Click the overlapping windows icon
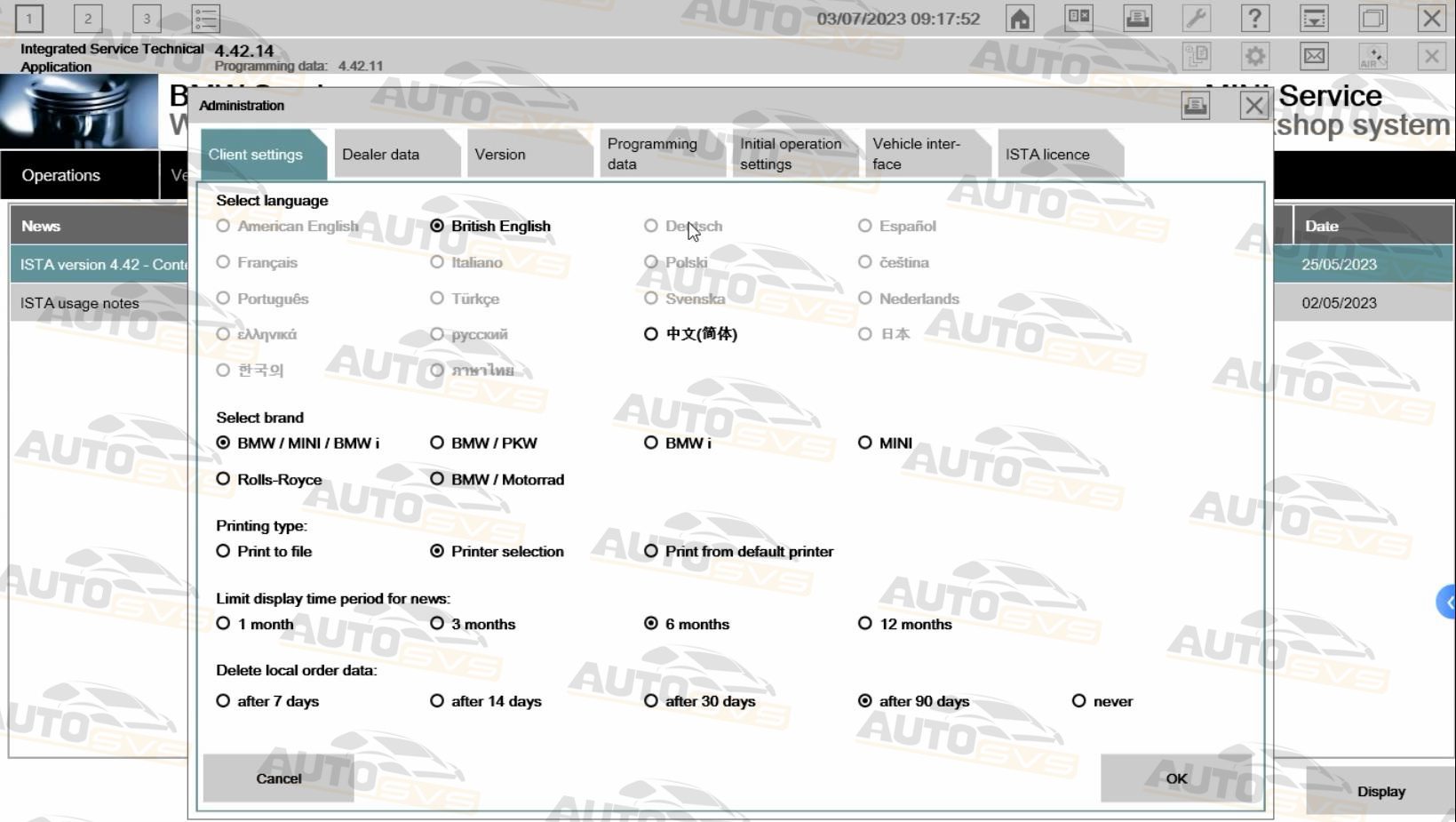1456x822 pixels. [x=1372, y=18]
